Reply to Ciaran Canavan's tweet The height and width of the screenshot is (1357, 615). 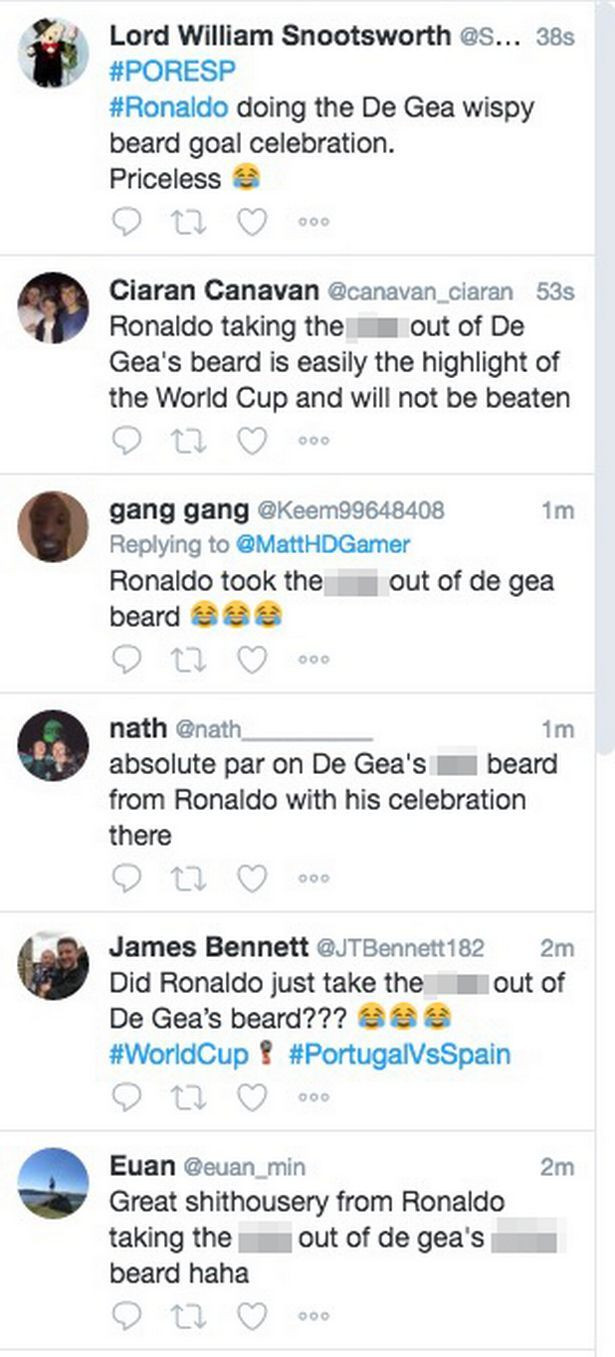click(x=127, y=440)
